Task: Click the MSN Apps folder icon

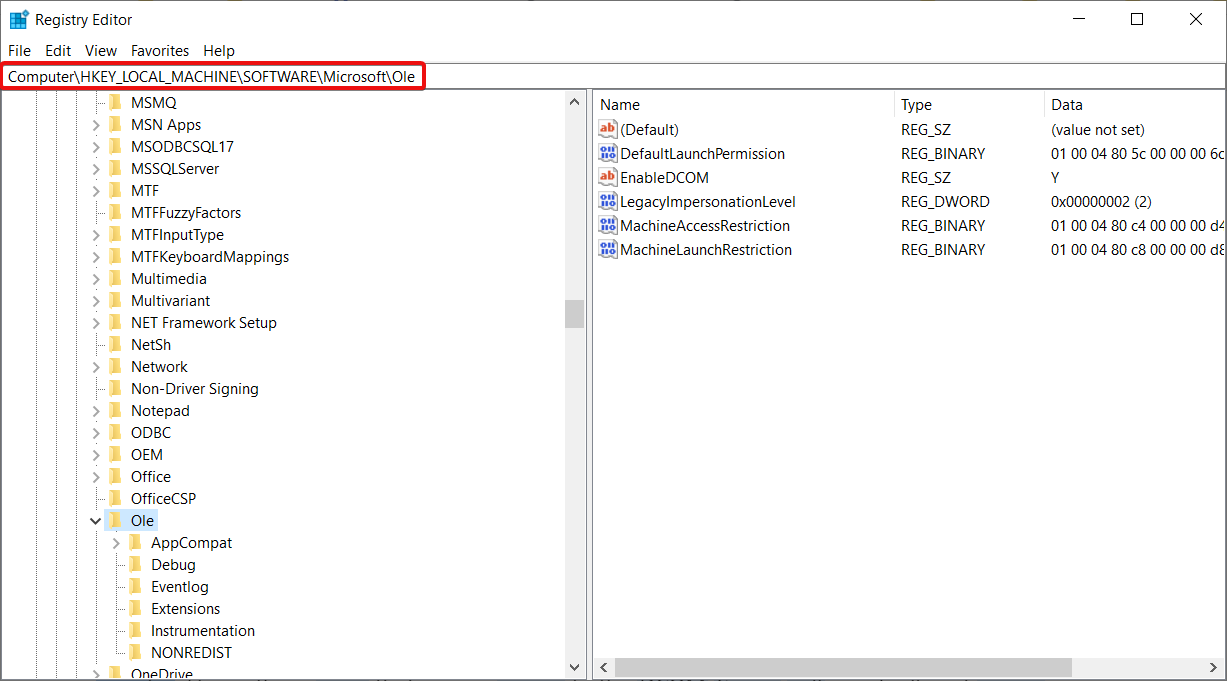Action: 115,124
